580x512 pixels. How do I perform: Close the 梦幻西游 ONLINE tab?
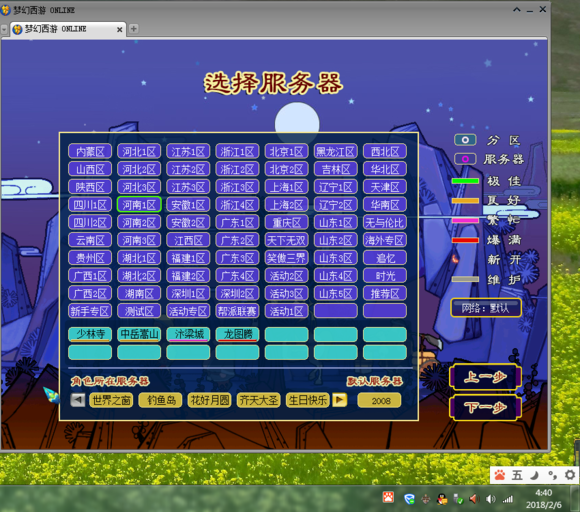pos(119,29)
